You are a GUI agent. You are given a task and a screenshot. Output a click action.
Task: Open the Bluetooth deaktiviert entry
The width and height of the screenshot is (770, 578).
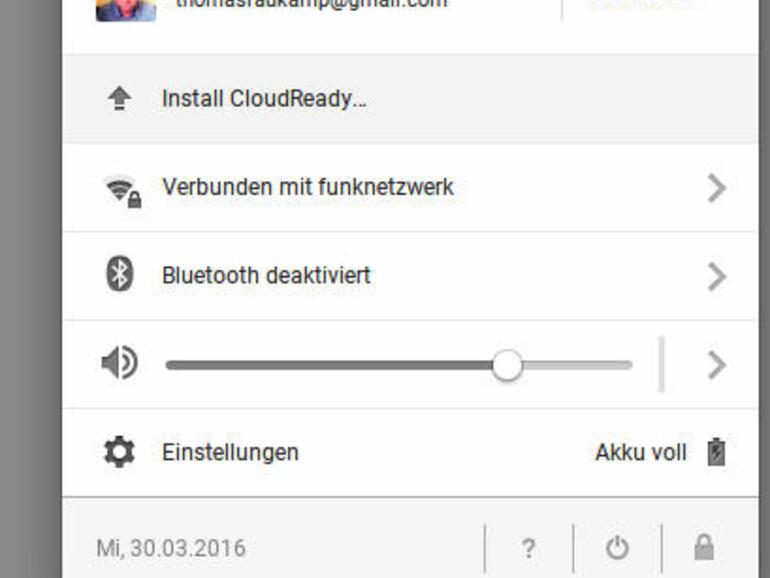click(x=266, y=275)
